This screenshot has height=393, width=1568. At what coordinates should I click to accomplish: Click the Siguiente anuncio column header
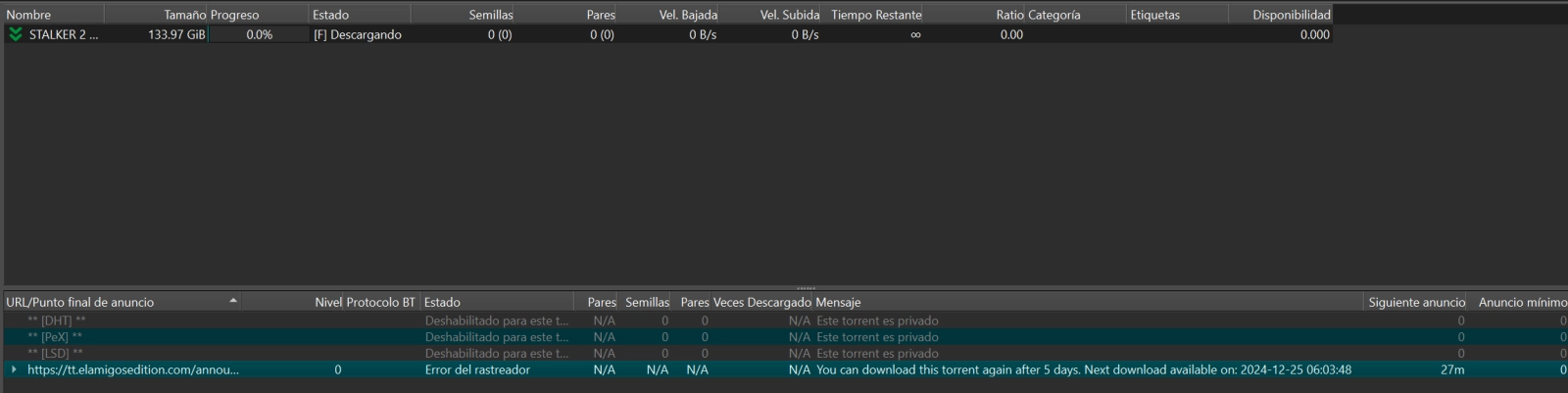pos(1416,302)
